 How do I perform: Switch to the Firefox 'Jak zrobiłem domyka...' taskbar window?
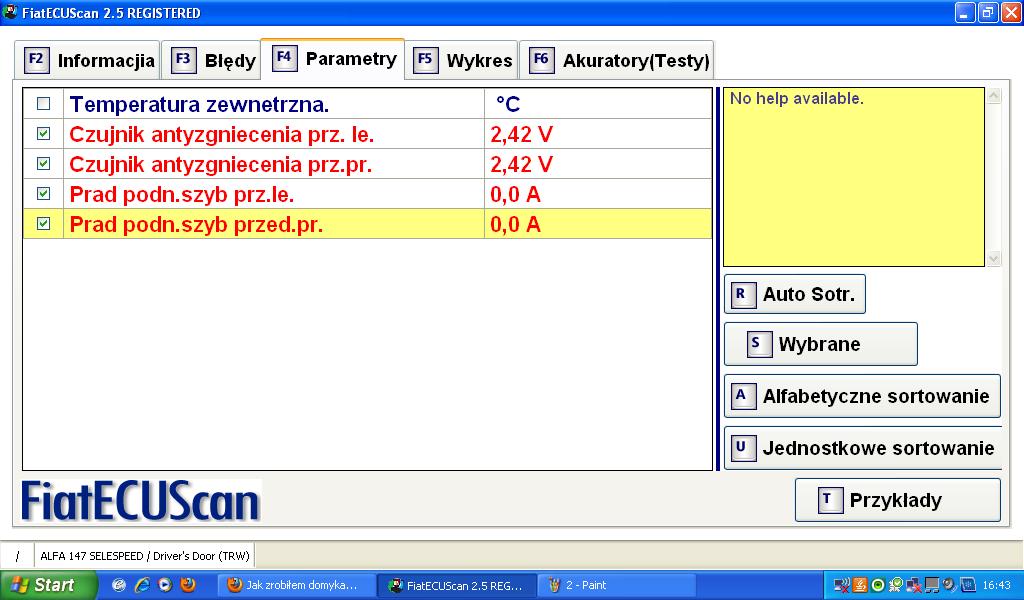tap(296, 585)
